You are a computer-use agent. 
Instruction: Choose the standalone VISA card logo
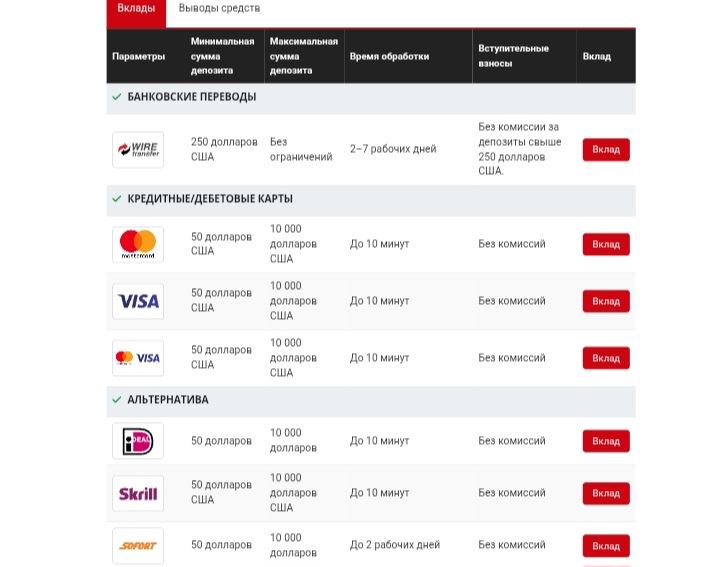(138, 301)
